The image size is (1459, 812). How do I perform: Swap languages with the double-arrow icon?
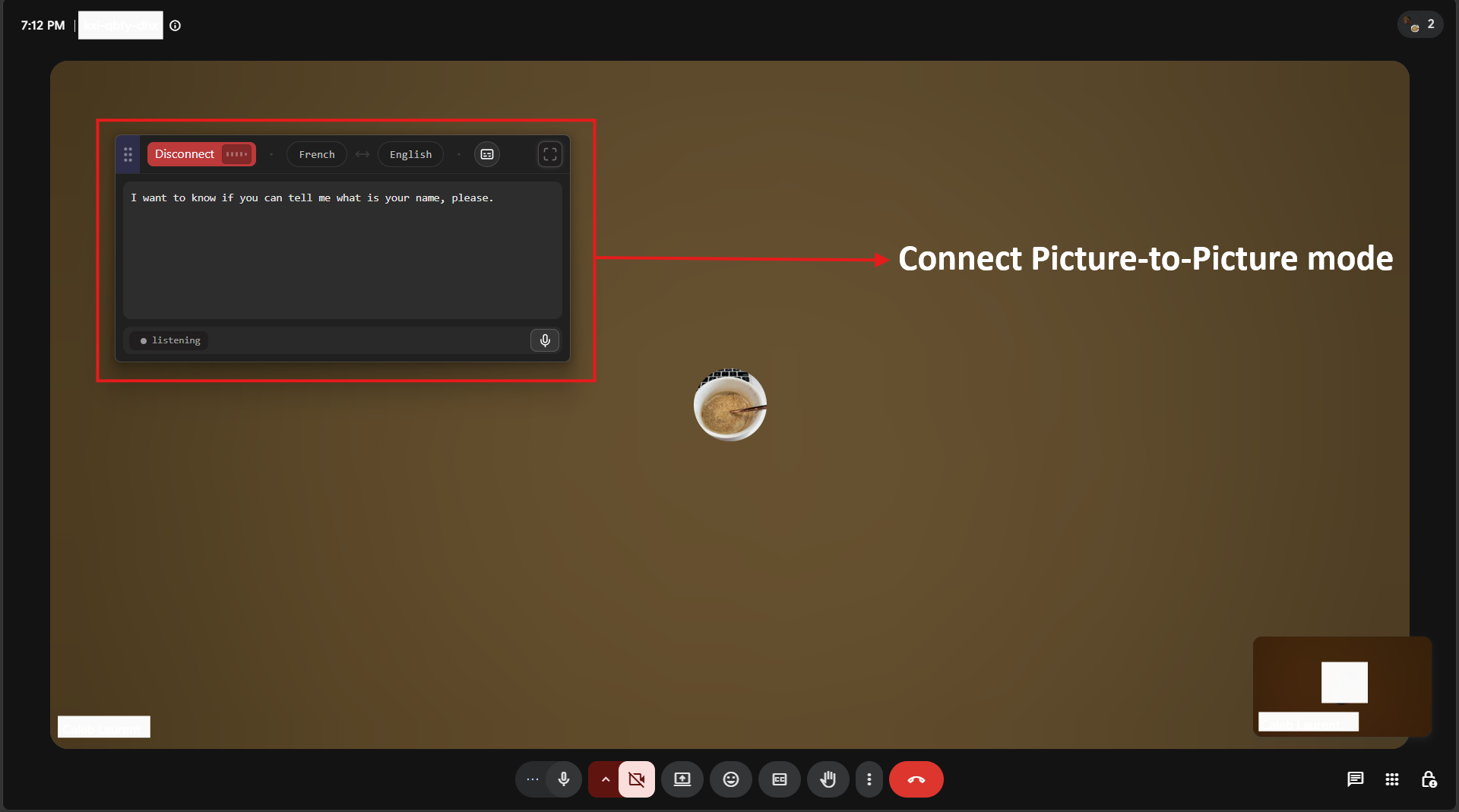362,154
